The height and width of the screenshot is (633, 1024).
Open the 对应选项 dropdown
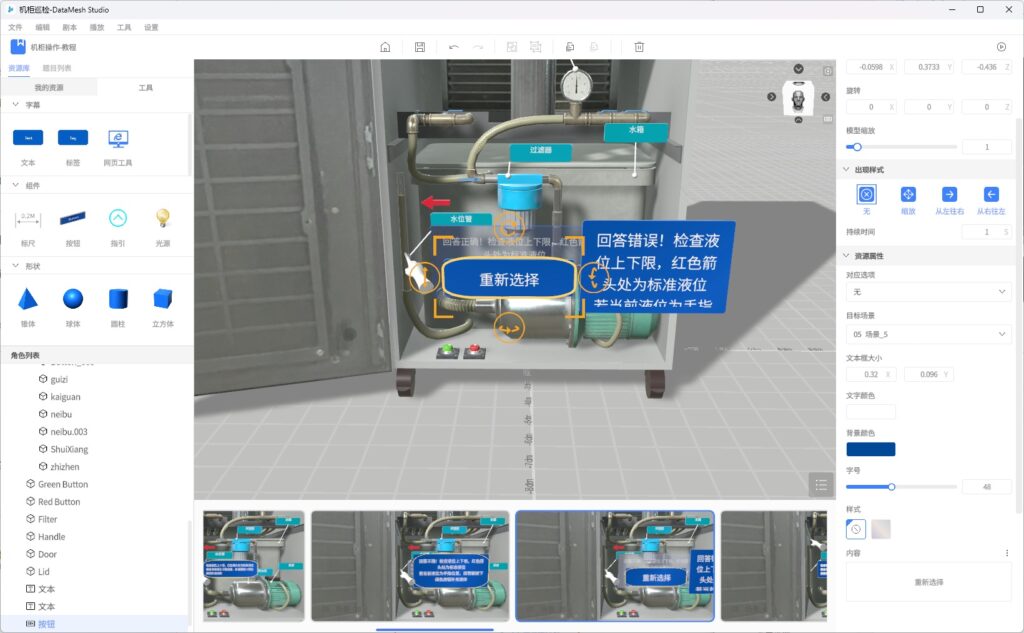click(x=928, y=292)
